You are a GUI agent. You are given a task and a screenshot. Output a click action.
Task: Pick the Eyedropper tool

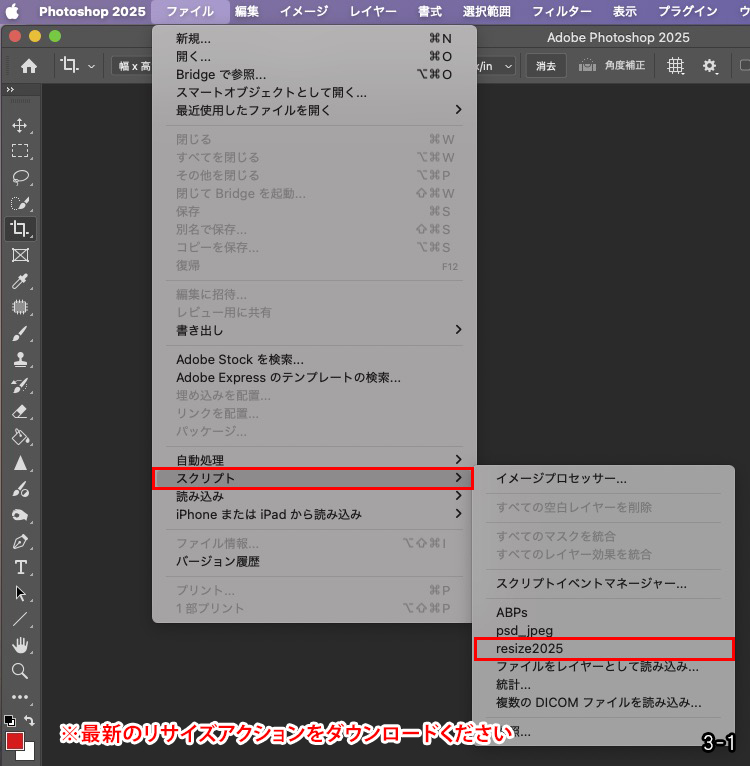[x=20, y=282]
